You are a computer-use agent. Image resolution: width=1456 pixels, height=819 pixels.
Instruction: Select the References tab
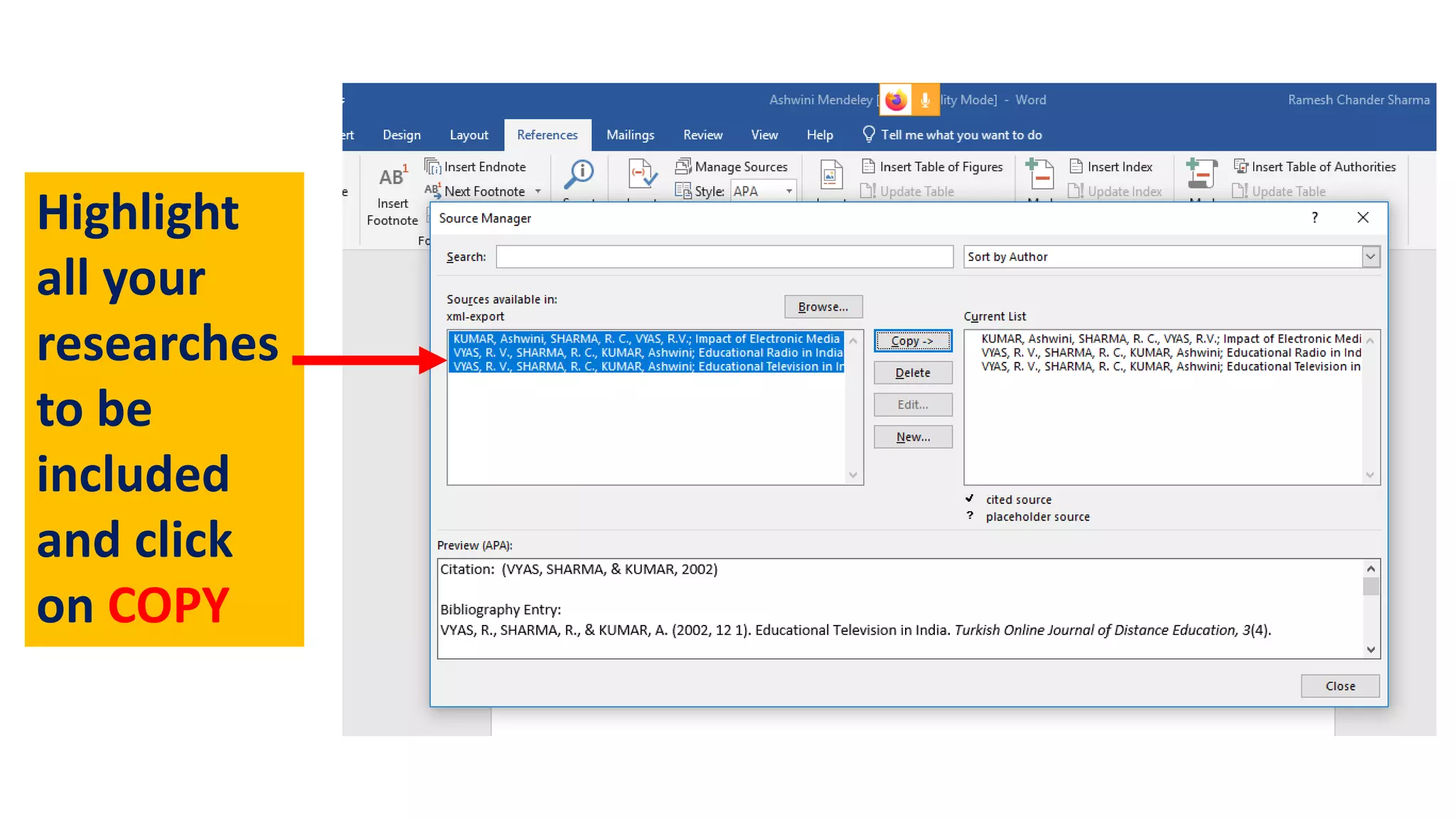coord(547,135)
